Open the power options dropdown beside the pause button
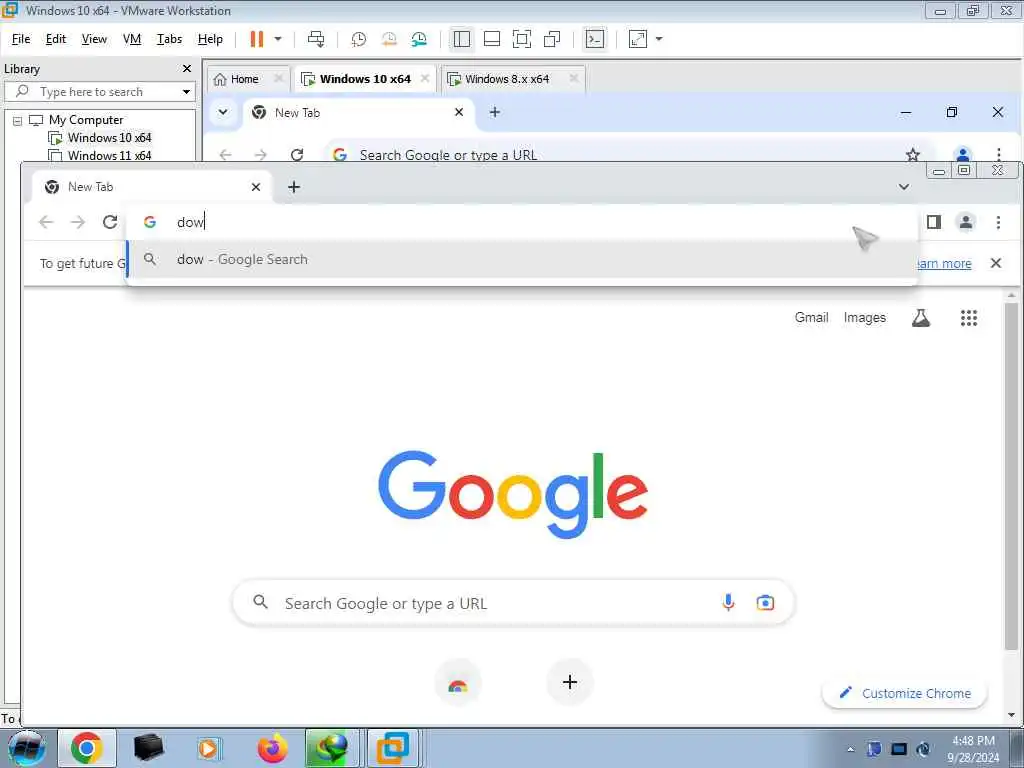 278,39
